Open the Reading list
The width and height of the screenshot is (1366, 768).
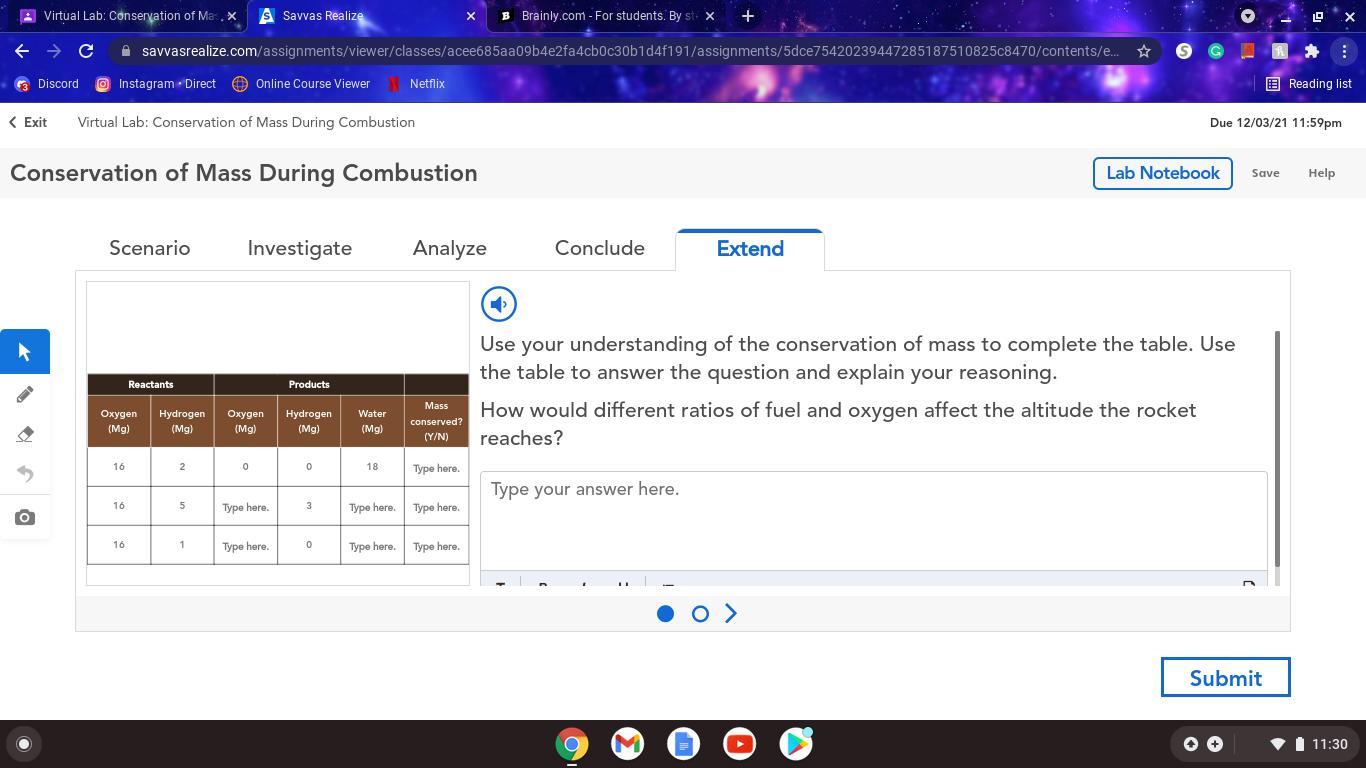(x=1309, y=84)
